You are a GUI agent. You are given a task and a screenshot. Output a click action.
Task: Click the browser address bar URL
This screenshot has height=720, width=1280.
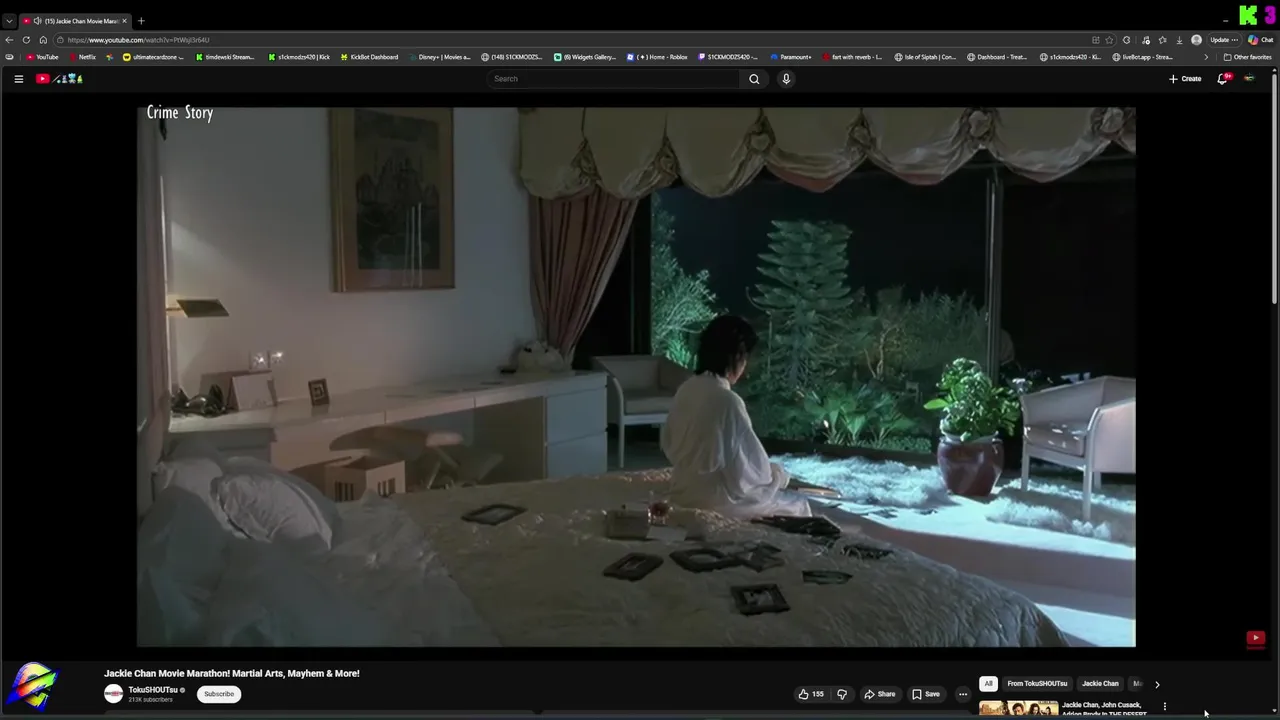(138, 40)
